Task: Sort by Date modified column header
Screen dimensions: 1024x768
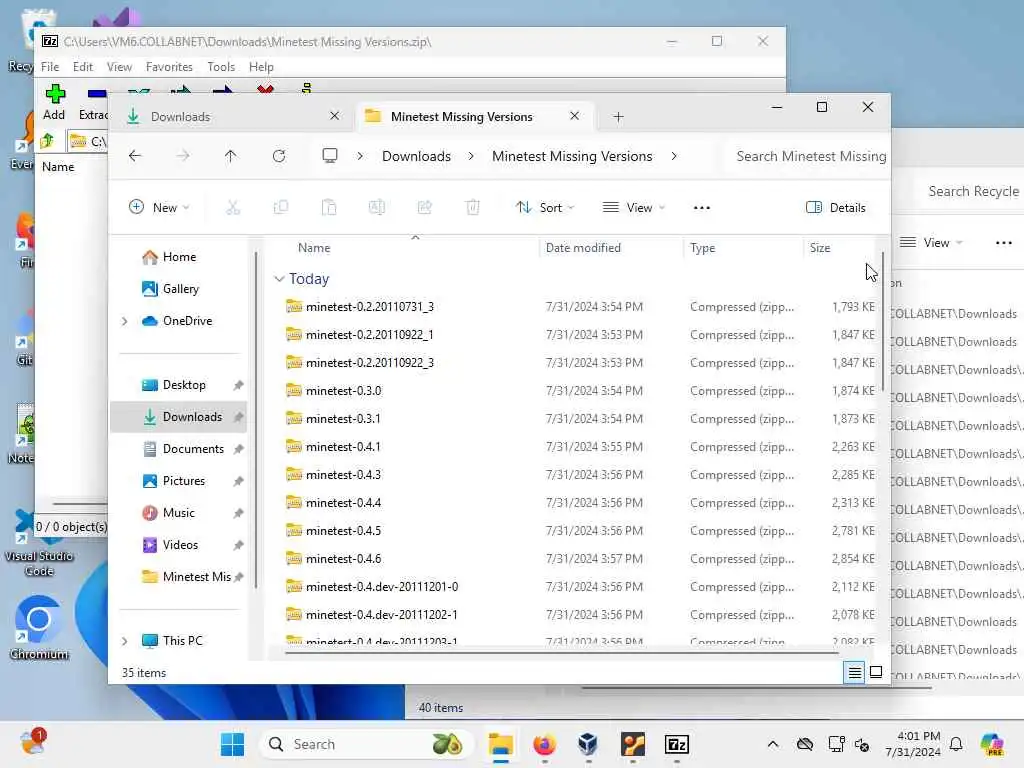Action: click(611, 248)
